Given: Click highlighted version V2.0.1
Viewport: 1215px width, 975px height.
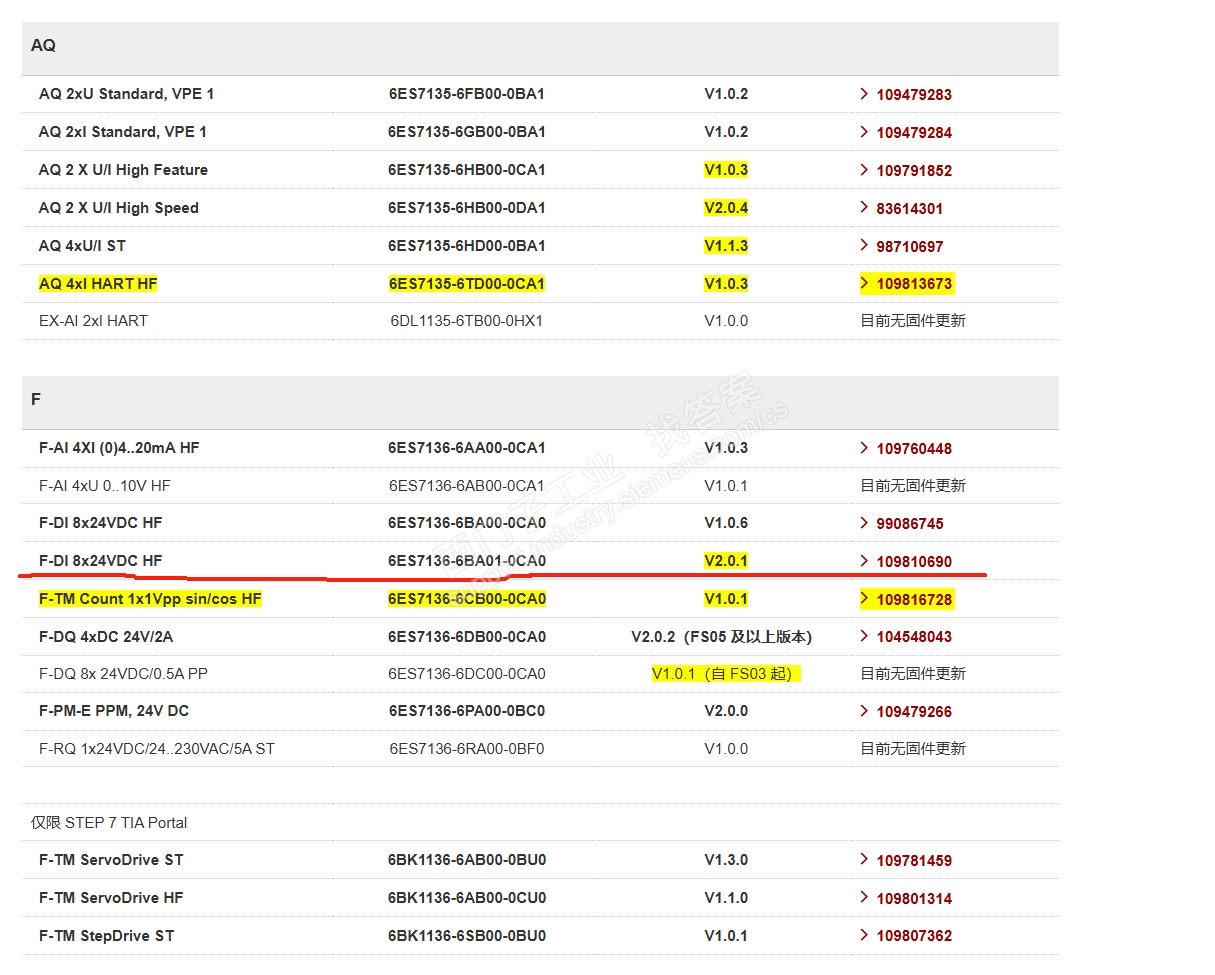Looking at the screenshot, I should click(x=726, y=561).
